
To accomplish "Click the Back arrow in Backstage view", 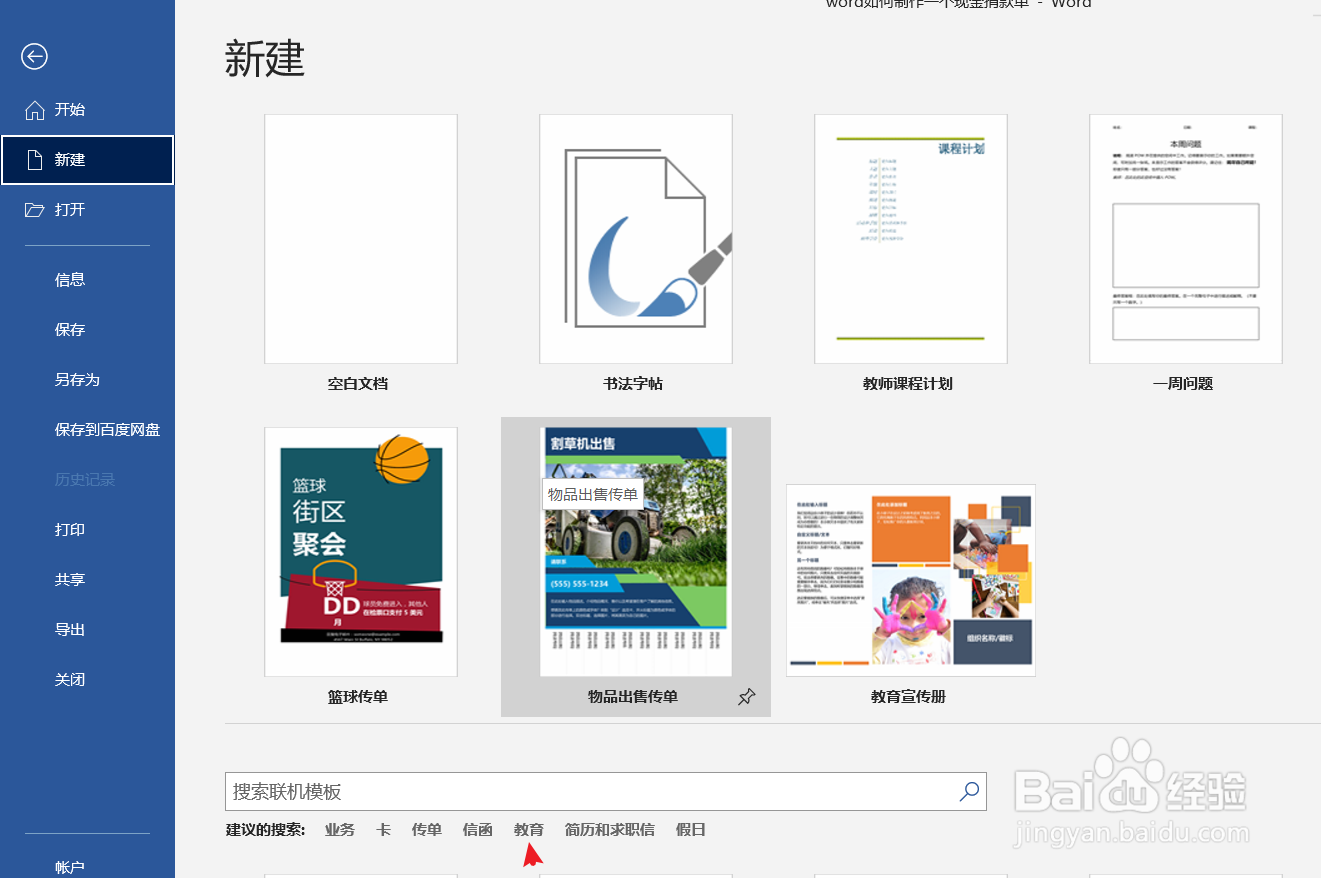I will [34, 57].
